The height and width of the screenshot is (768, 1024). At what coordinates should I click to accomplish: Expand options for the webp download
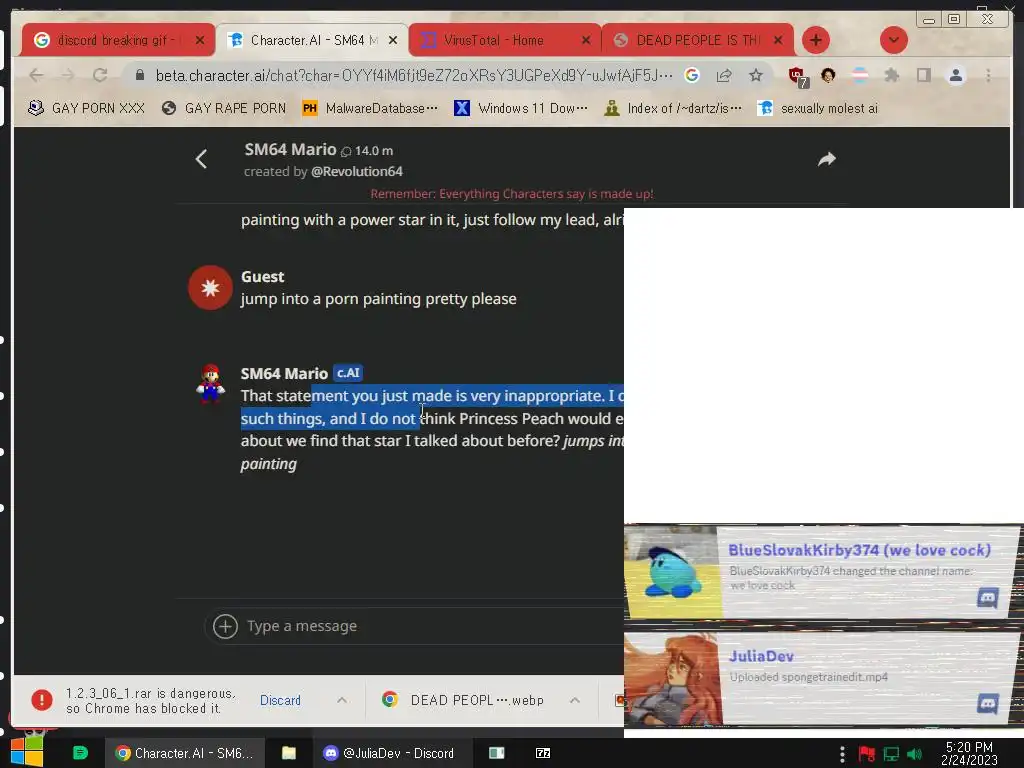[575, 700]
